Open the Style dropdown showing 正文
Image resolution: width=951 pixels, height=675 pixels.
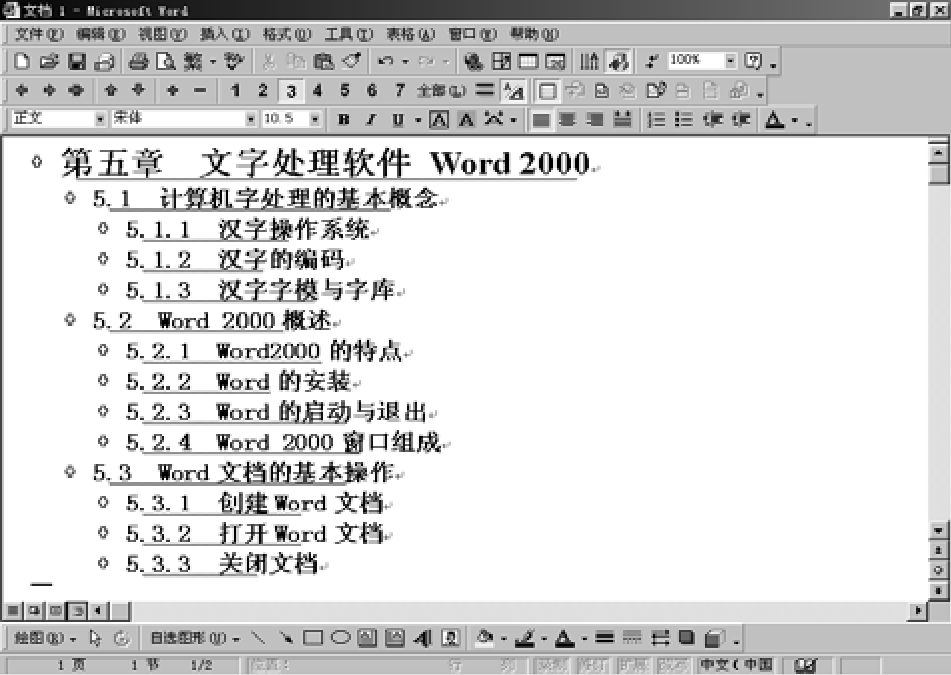[x=100, y=119]
